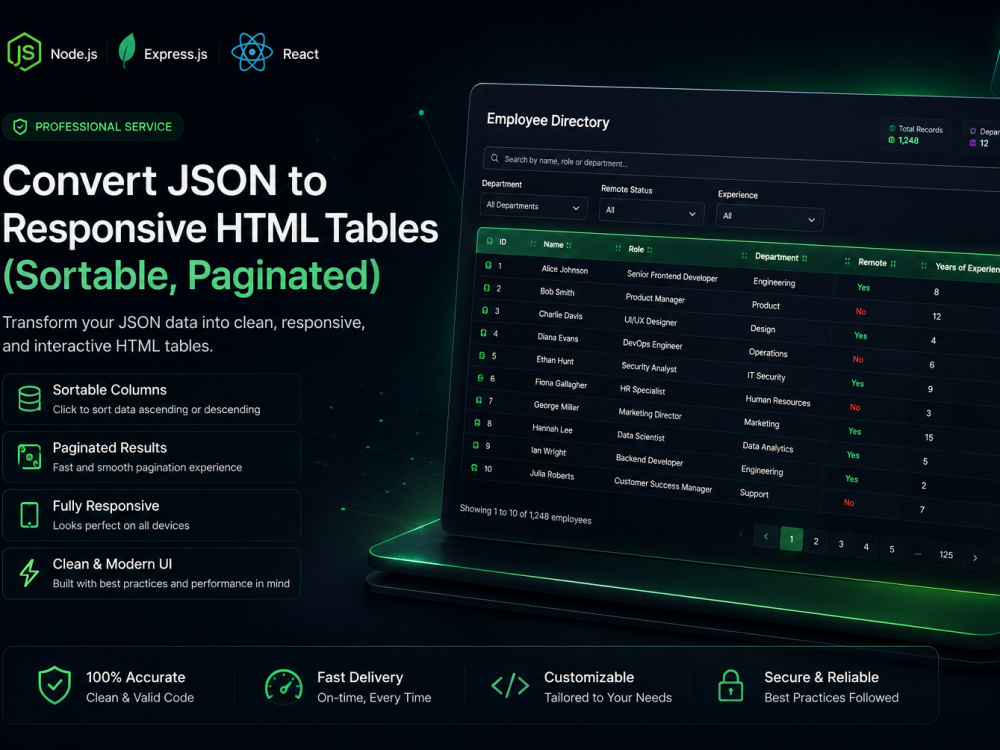Go to next page with right arrow
This screenshot has width=1000, height=750.
pyautogui.click(x=974, y=558)
